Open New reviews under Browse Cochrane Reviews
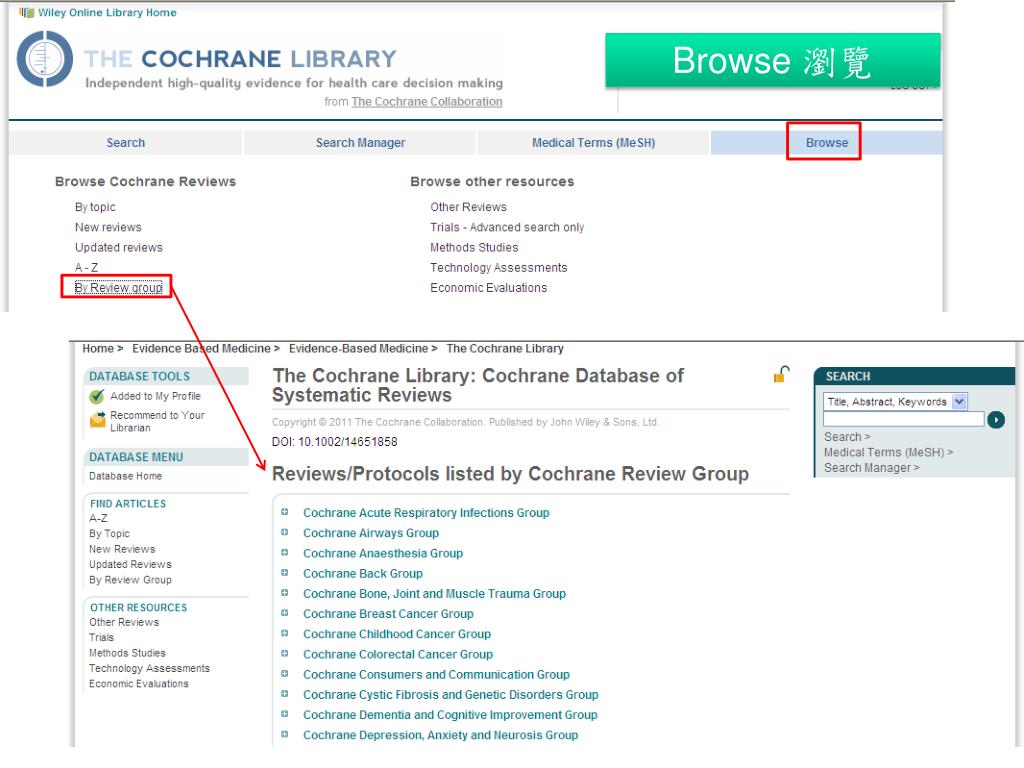This screenshot has height=768, width=1024. 108,227
